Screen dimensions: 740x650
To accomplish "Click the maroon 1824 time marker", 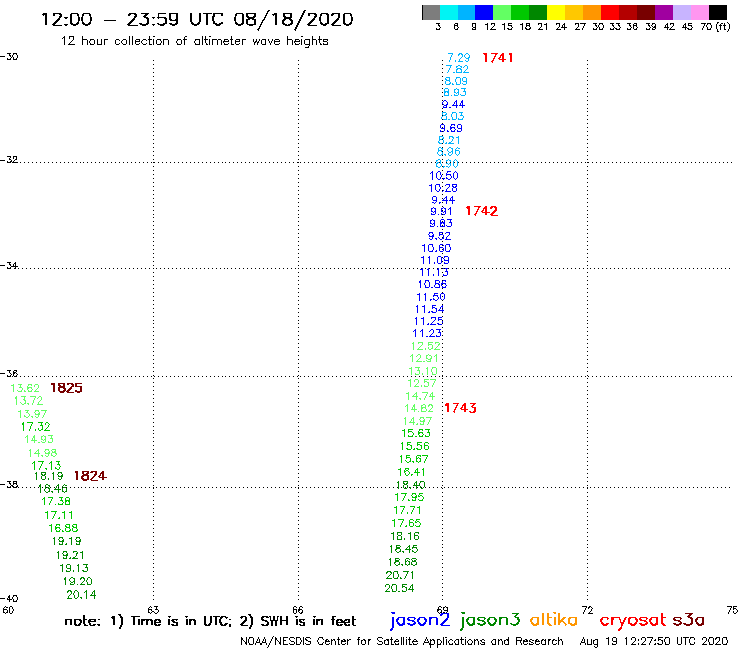I will [x=90, y=476].
